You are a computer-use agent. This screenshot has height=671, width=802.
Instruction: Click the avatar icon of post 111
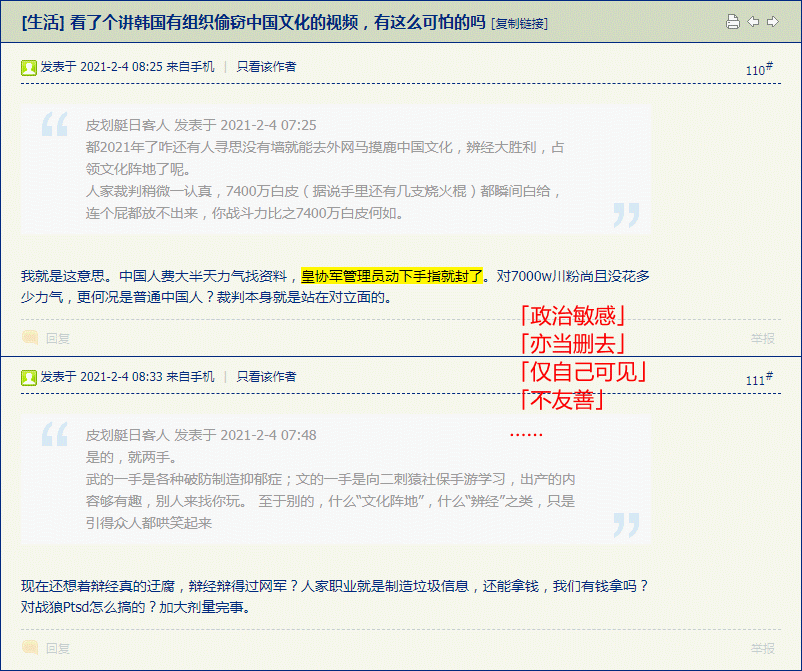coord(29,377)
